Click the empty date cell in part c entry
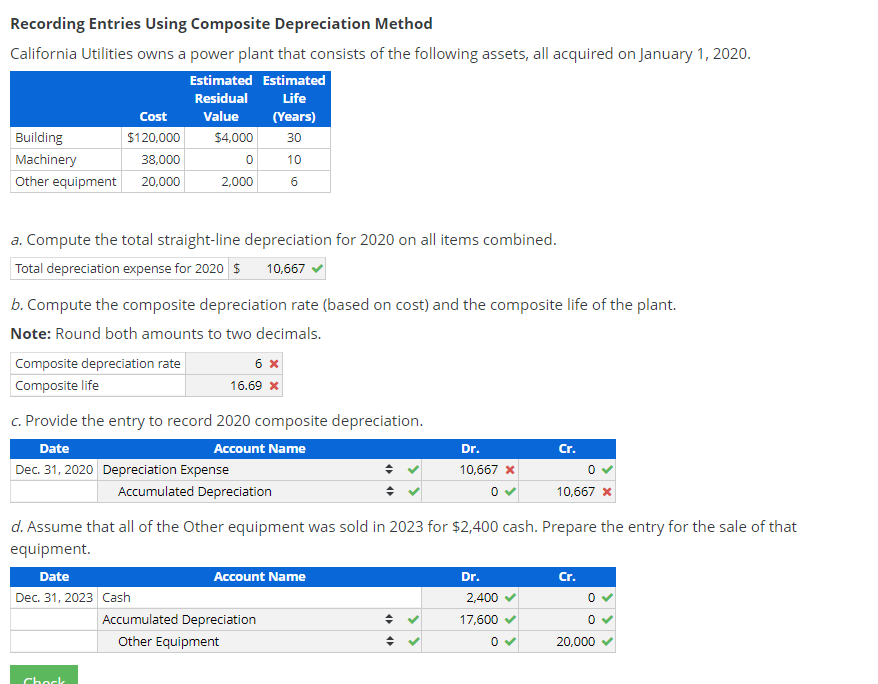The image size is (878, 684). [x=52, y=491]
